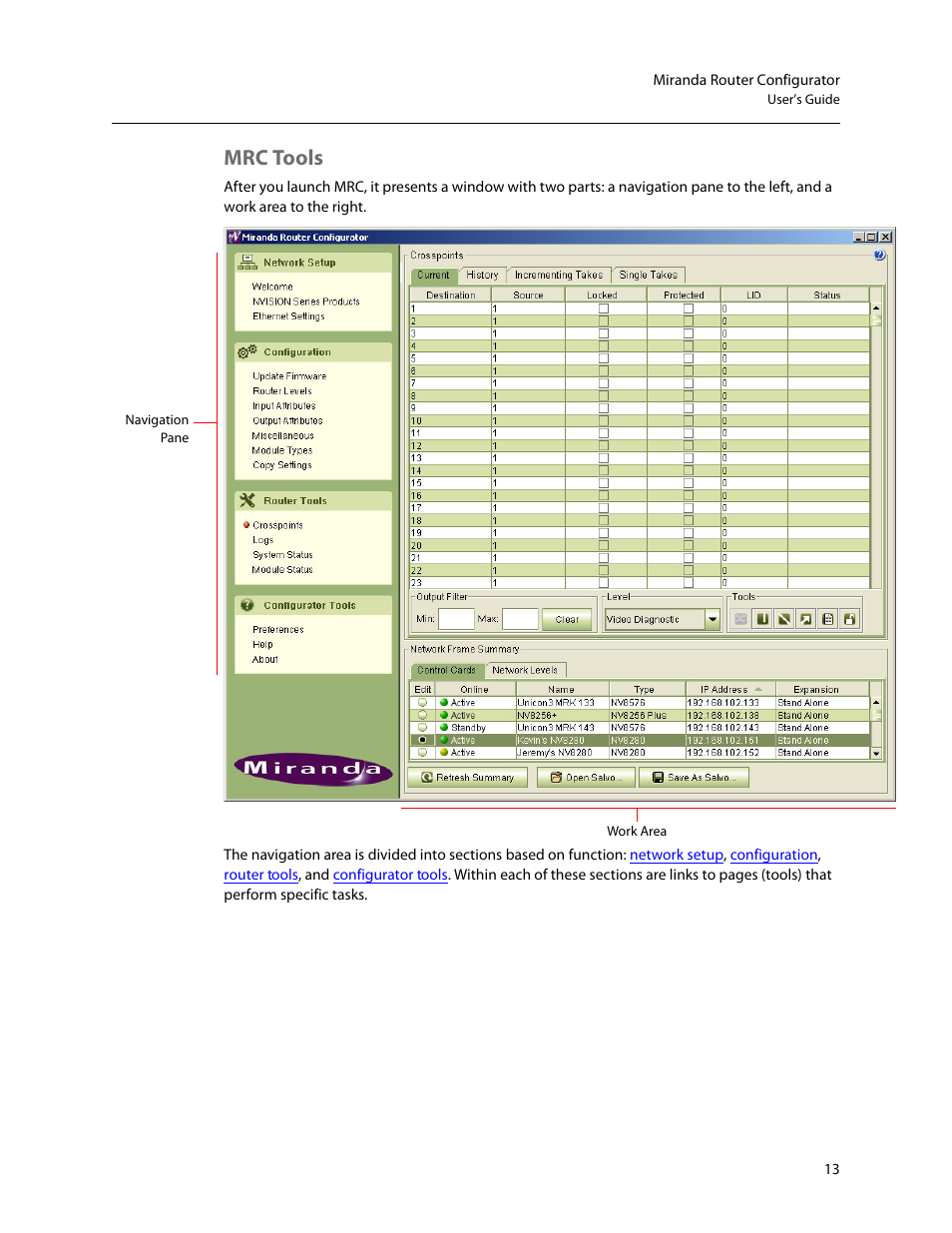952x1233 pixels.
Task: Select Edit radio for Kevin's NV8280
Action: (x=423, y=740)
